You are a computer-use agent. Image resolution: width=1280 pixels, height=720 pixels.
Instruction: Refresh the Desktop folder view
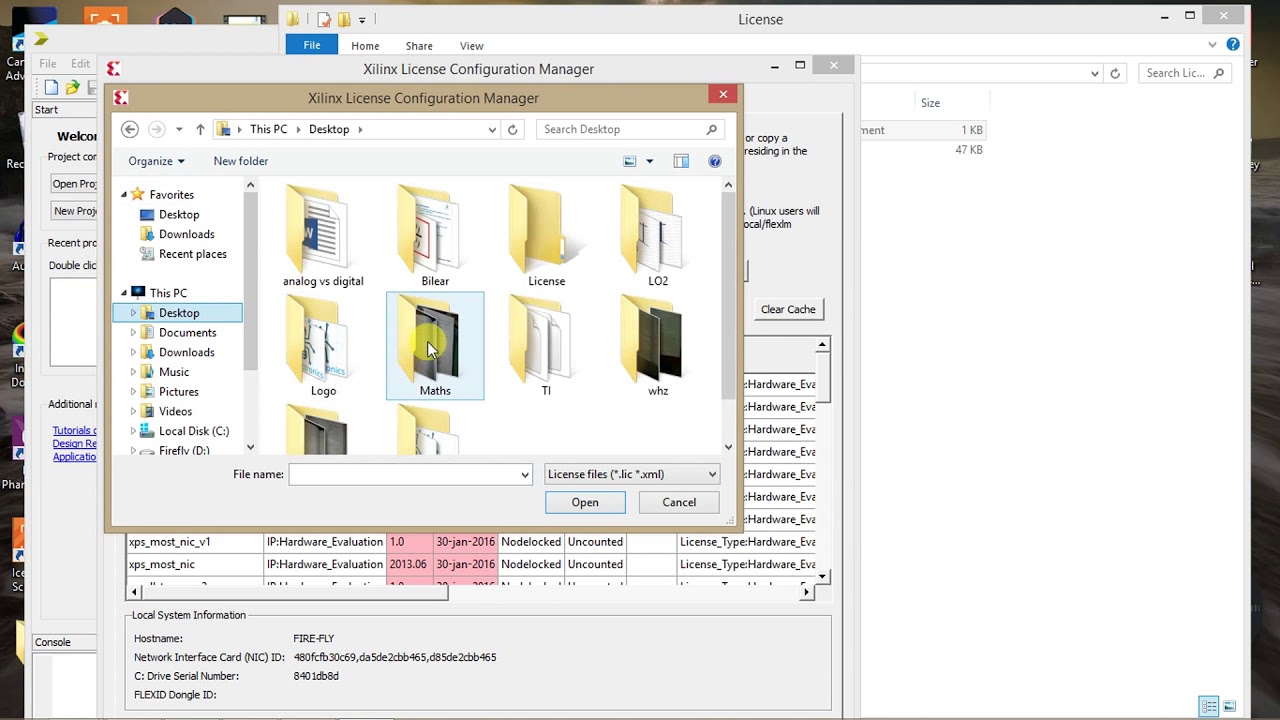(512, 129)
